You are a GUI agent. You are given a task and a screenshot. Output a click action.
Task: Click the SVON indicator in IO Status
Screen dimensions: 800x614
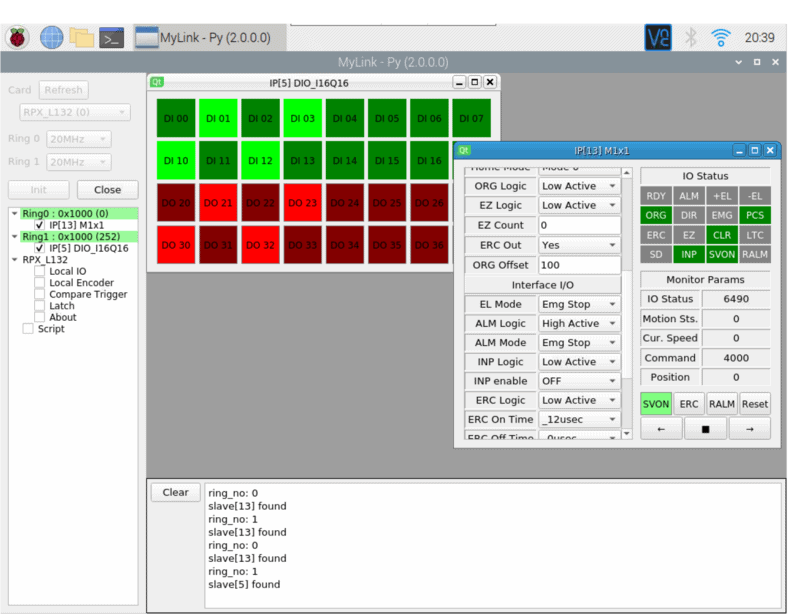(x=722, y=254)
